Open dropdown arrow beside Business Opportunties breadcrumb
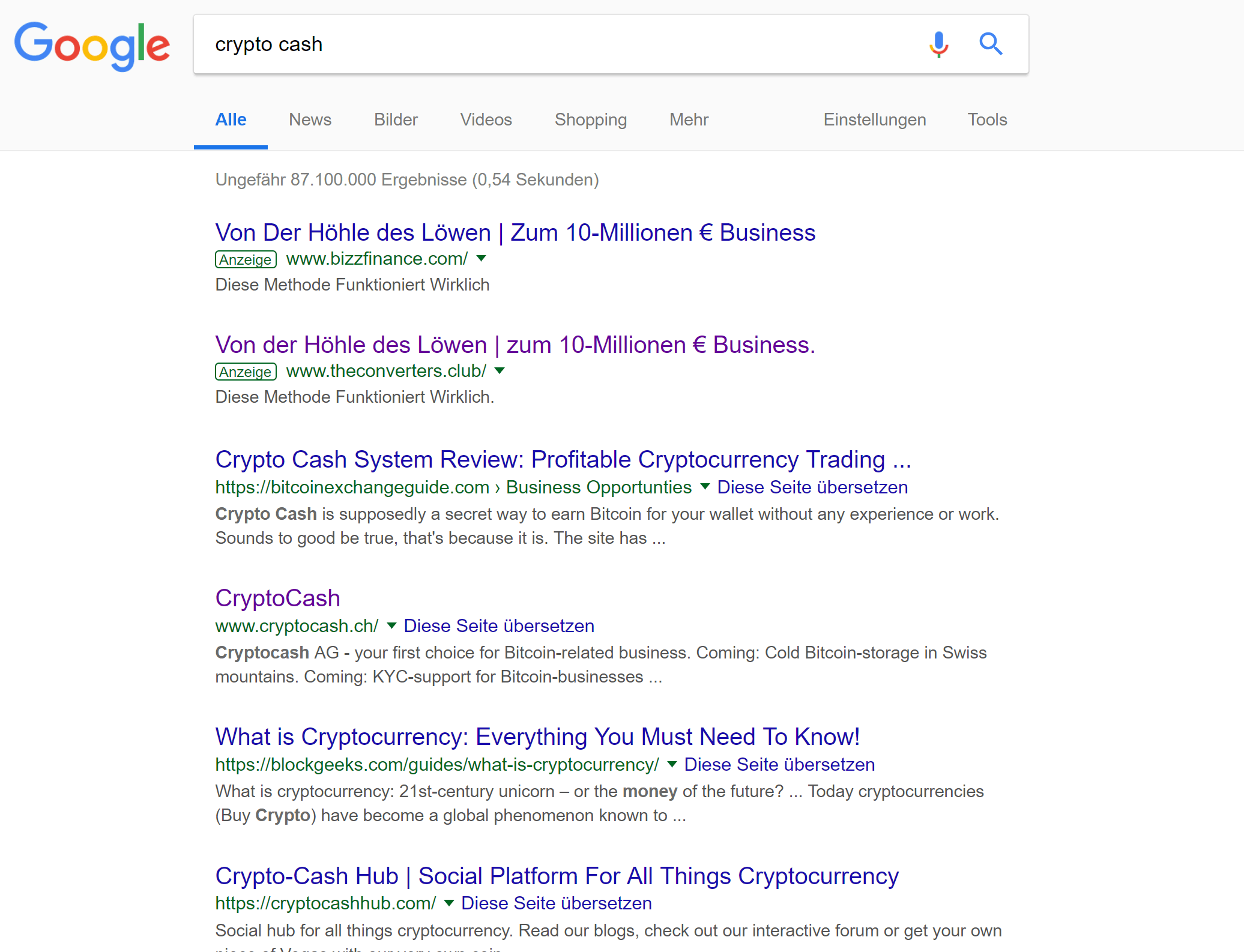The height and width of the screenshot is (952, 1244). pyautogui.click(x=705, y=486)
